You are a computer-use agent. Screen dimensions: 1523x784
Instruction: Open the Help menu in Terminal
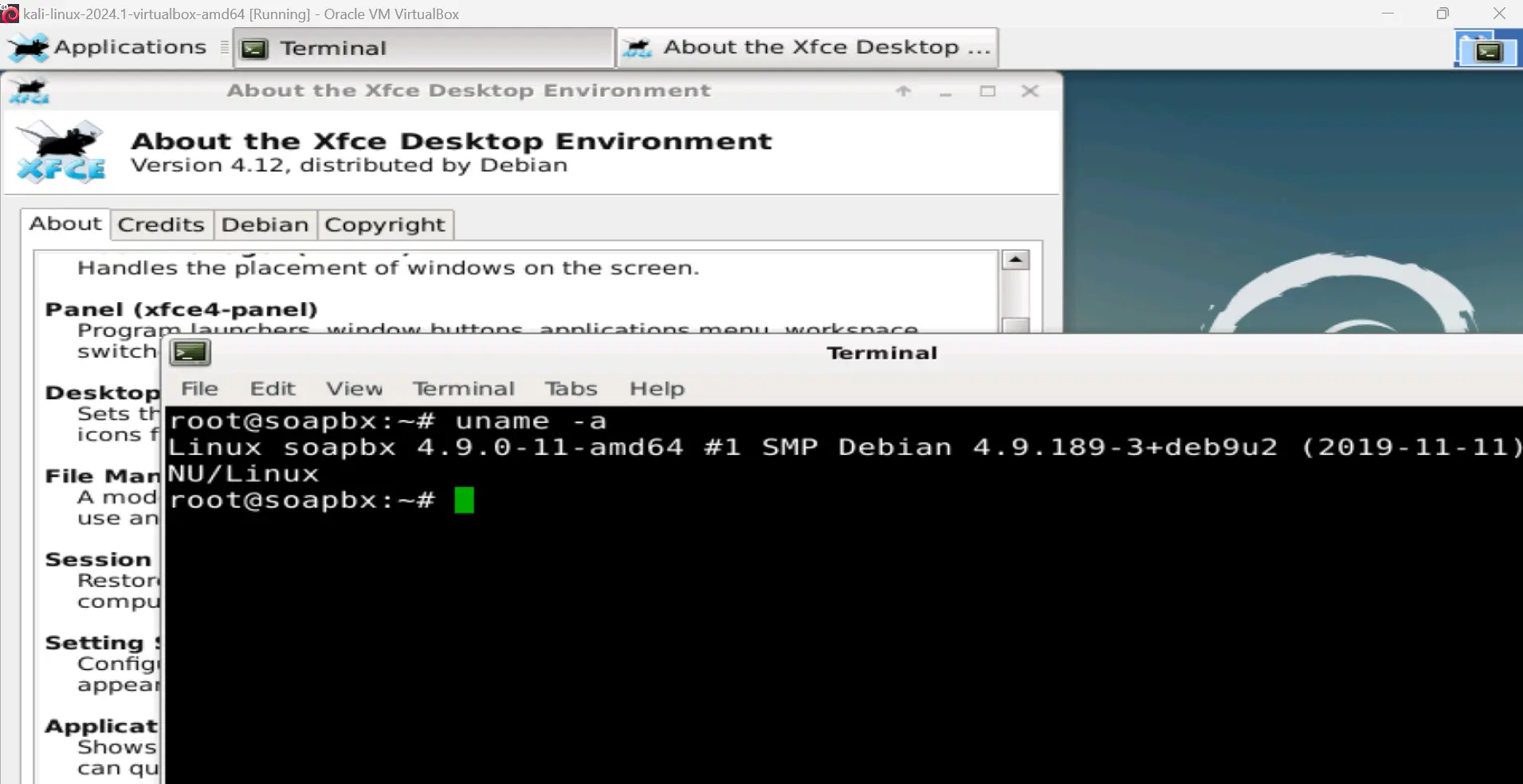pos(657,389)
